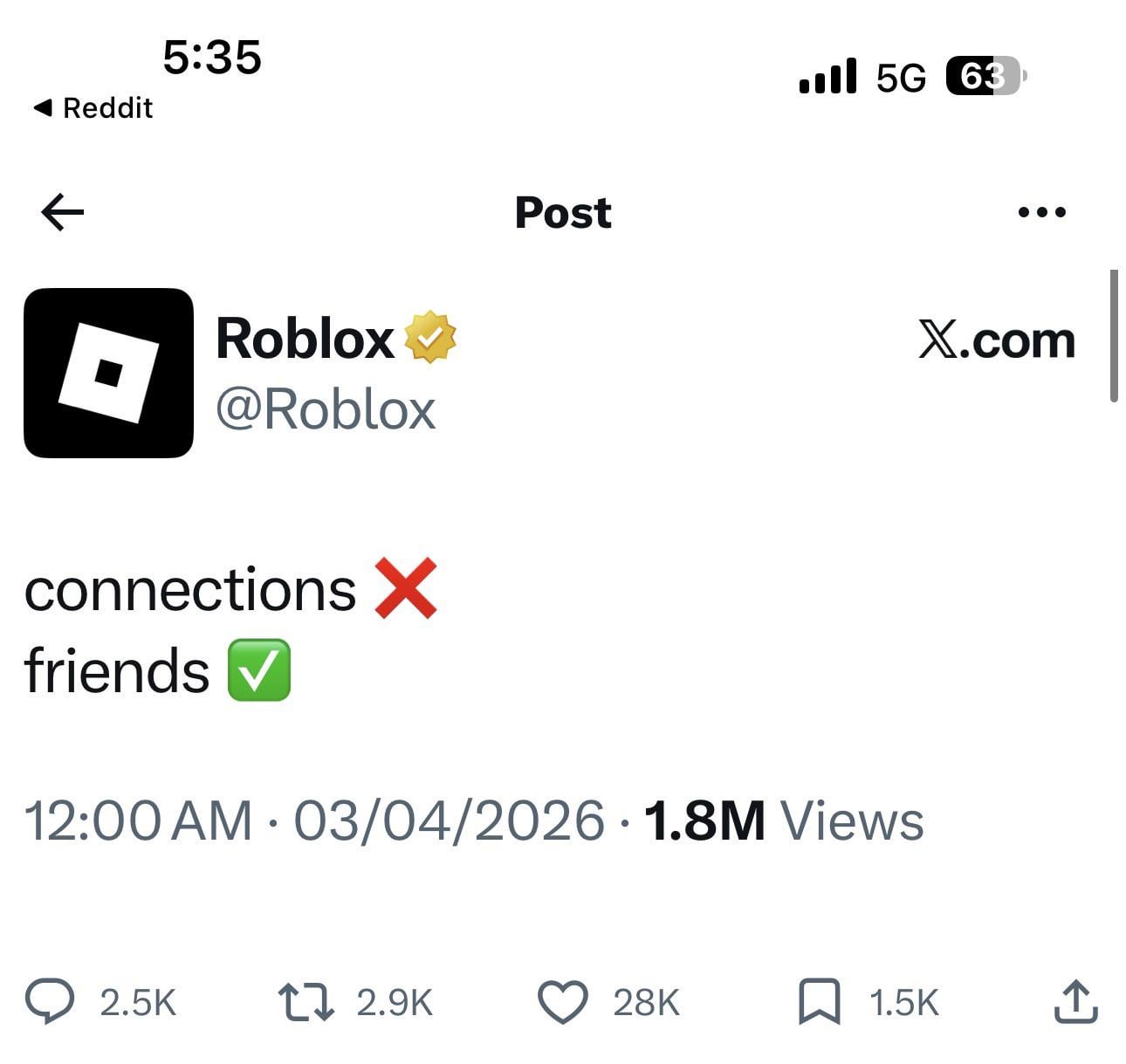
Task: Bookmark the post
Action: pos(819,1002)
